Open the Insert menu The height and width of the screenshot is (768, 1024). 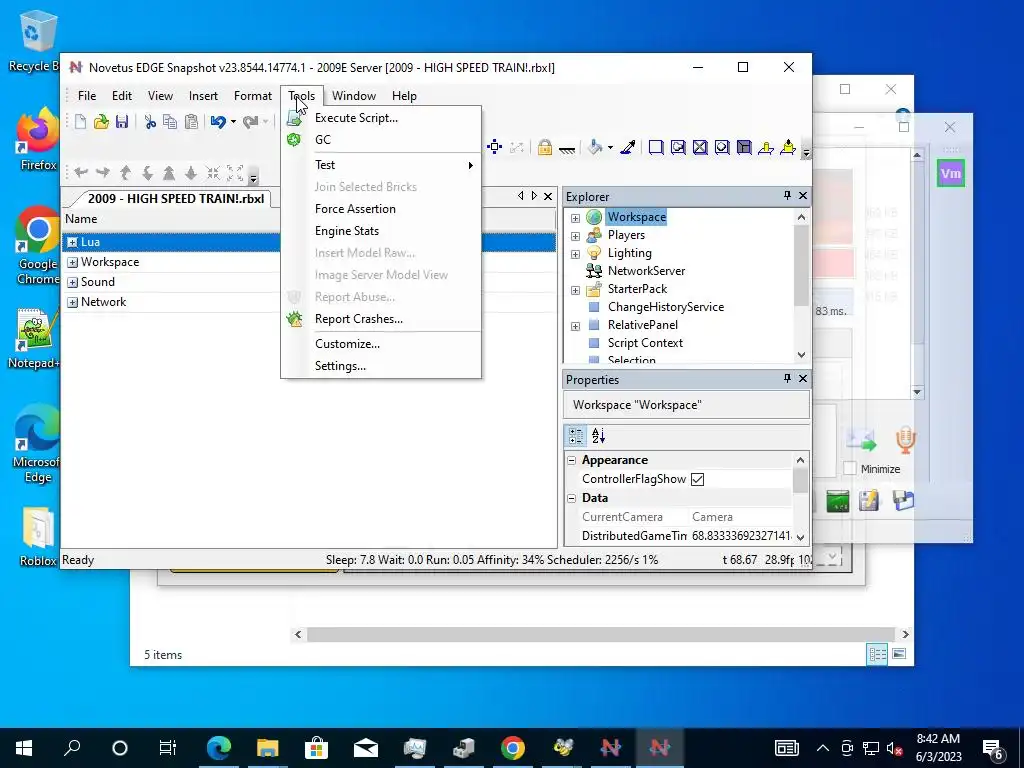[203, 96]
